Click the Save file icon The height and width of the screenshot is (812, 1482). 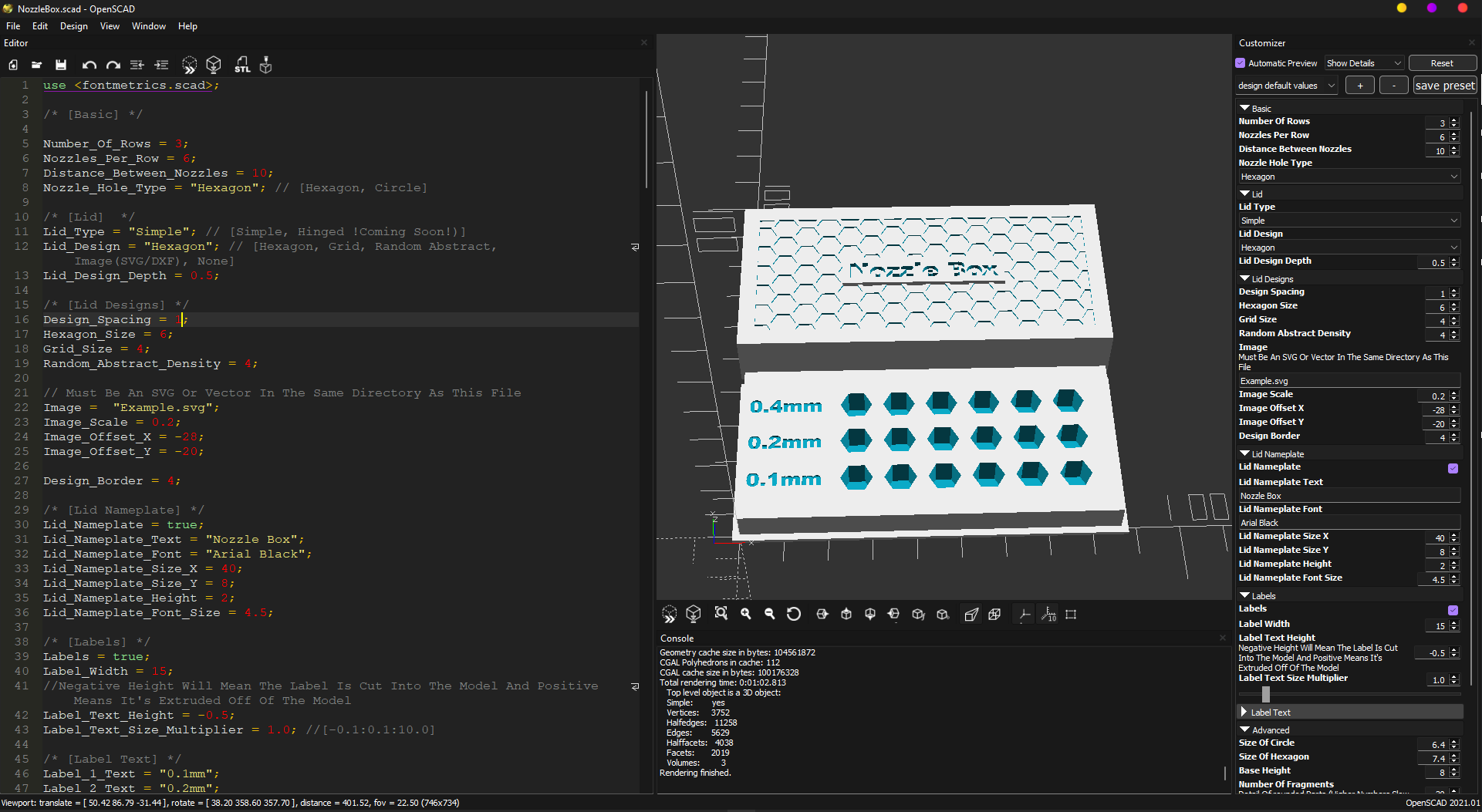(x=61, y=66)
